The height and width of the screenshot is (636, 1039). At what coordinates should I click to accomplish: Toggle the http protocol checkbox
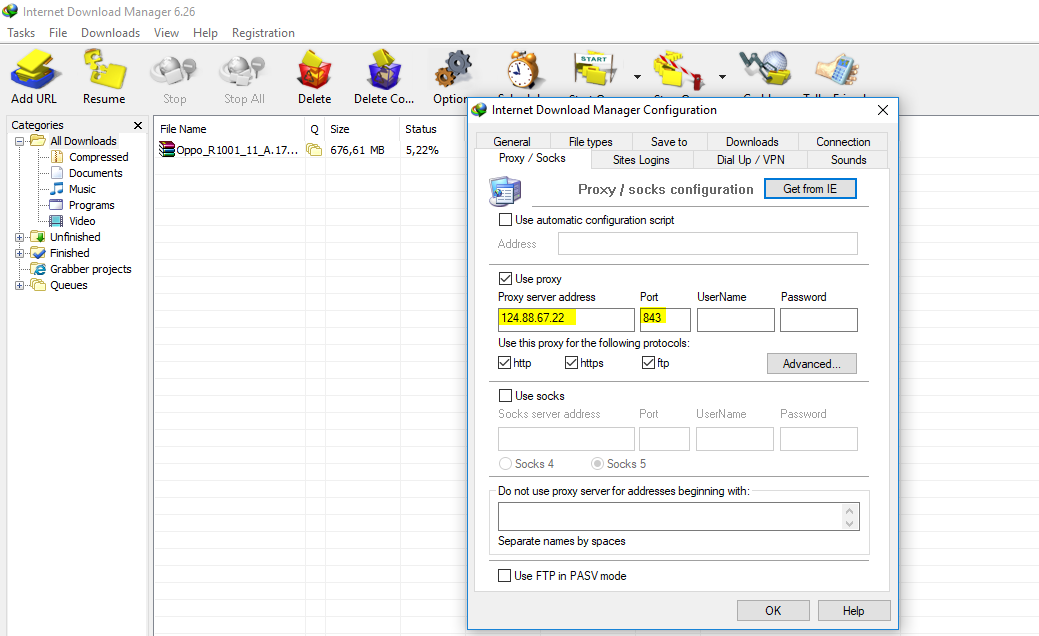click(x=504, y=362)
